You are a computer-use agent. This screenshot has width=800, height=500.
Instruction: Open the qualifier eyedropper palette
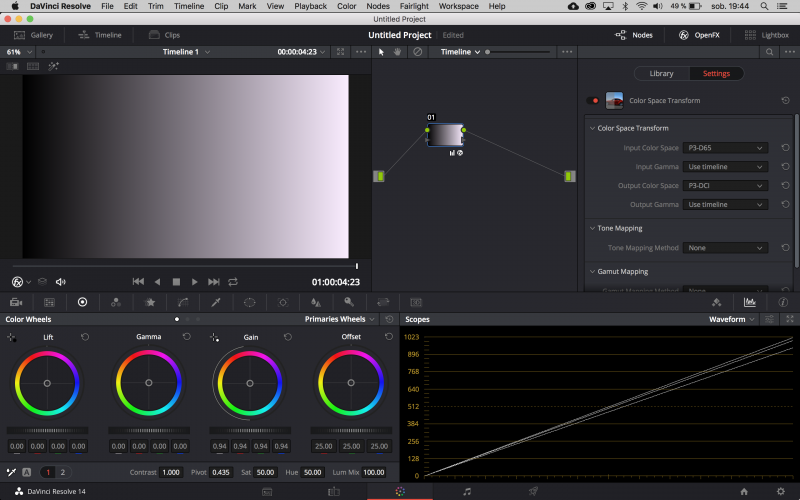pos(216,303)
